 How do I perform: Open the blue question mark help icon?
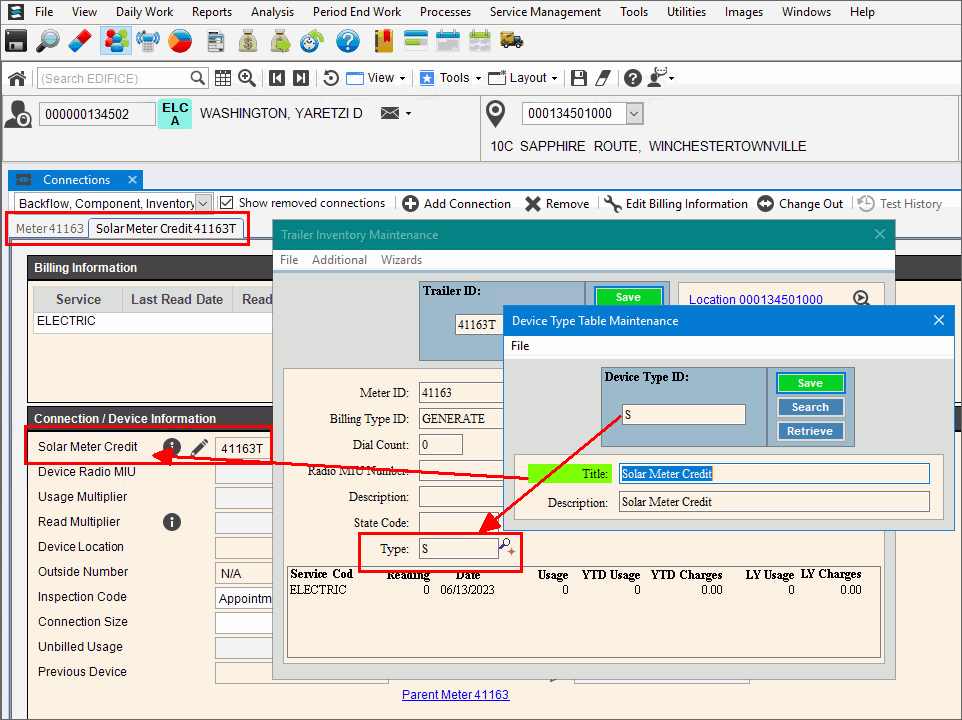click(348, 42)
